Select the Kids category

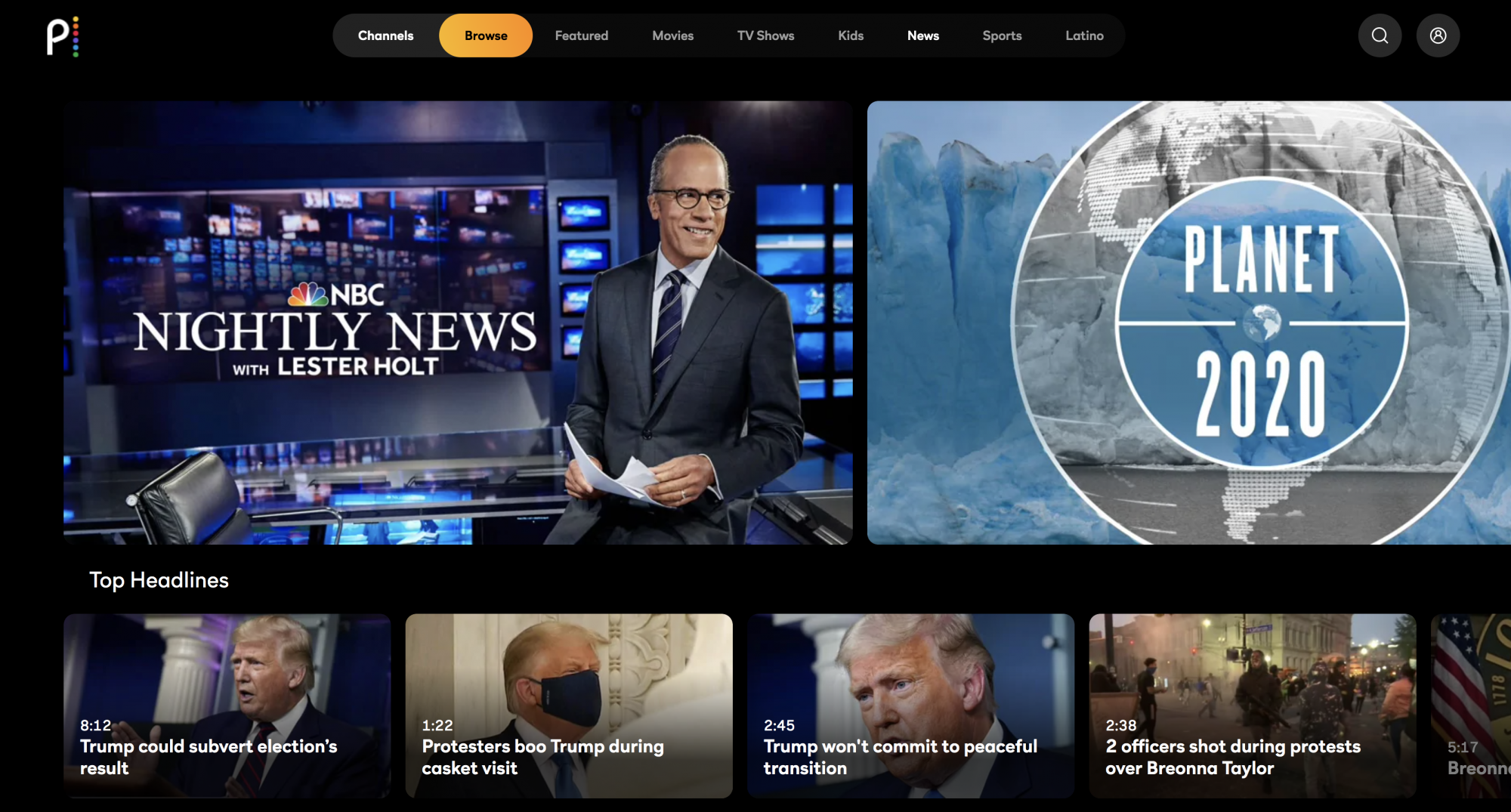point(851,36)
